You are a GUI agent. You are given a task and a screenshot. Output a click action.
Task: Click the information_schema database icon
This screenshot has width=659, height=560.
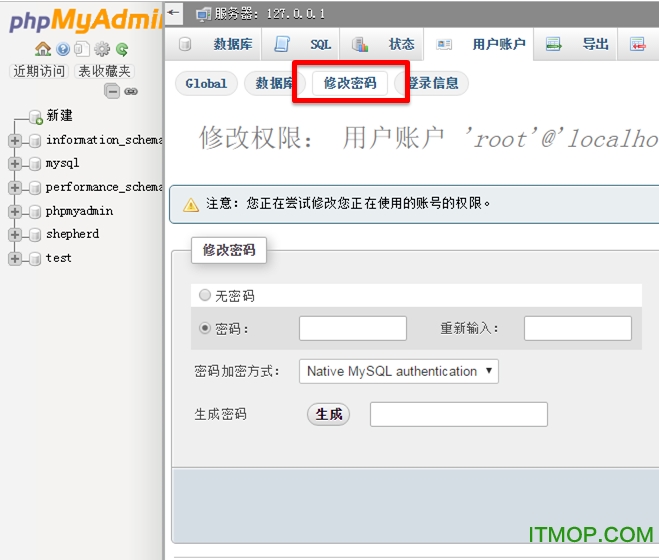[36, 140]
